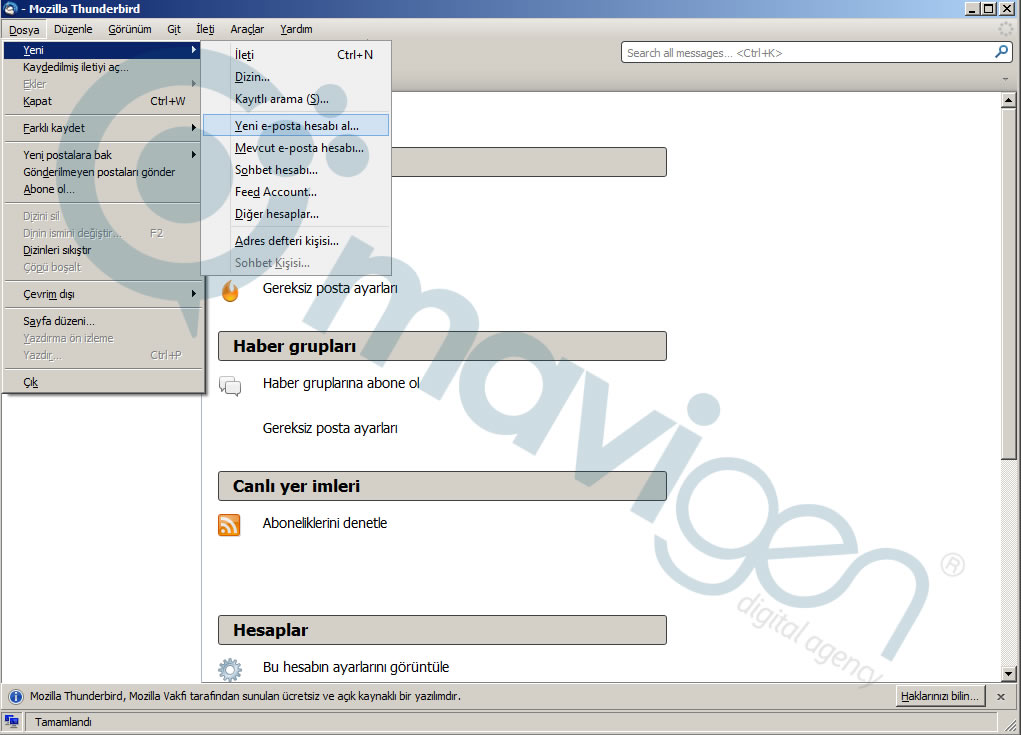1021x735 pixels.
Task: Click the Tamamlandı status text
Action: coord(63,722)
